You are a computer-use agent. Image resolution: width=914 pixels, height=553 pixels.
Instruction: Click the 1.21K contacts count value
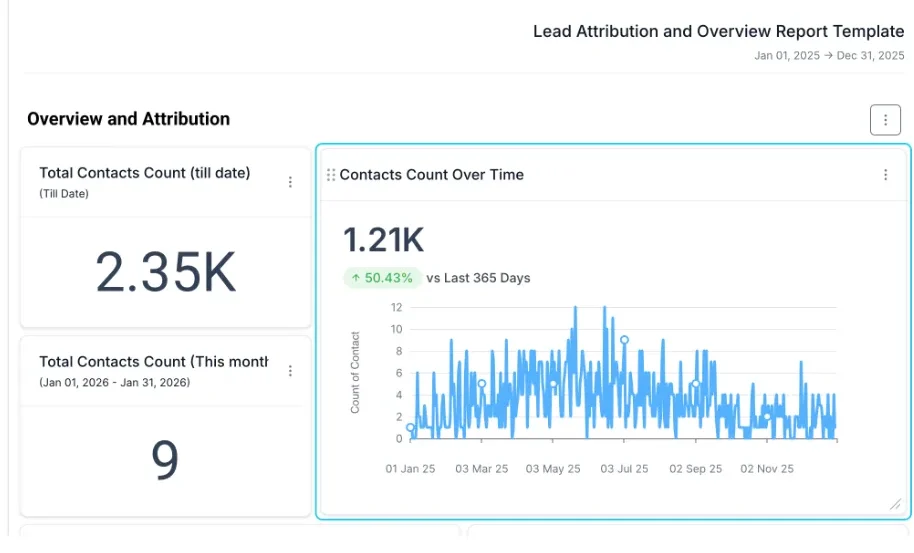[384, 240]
